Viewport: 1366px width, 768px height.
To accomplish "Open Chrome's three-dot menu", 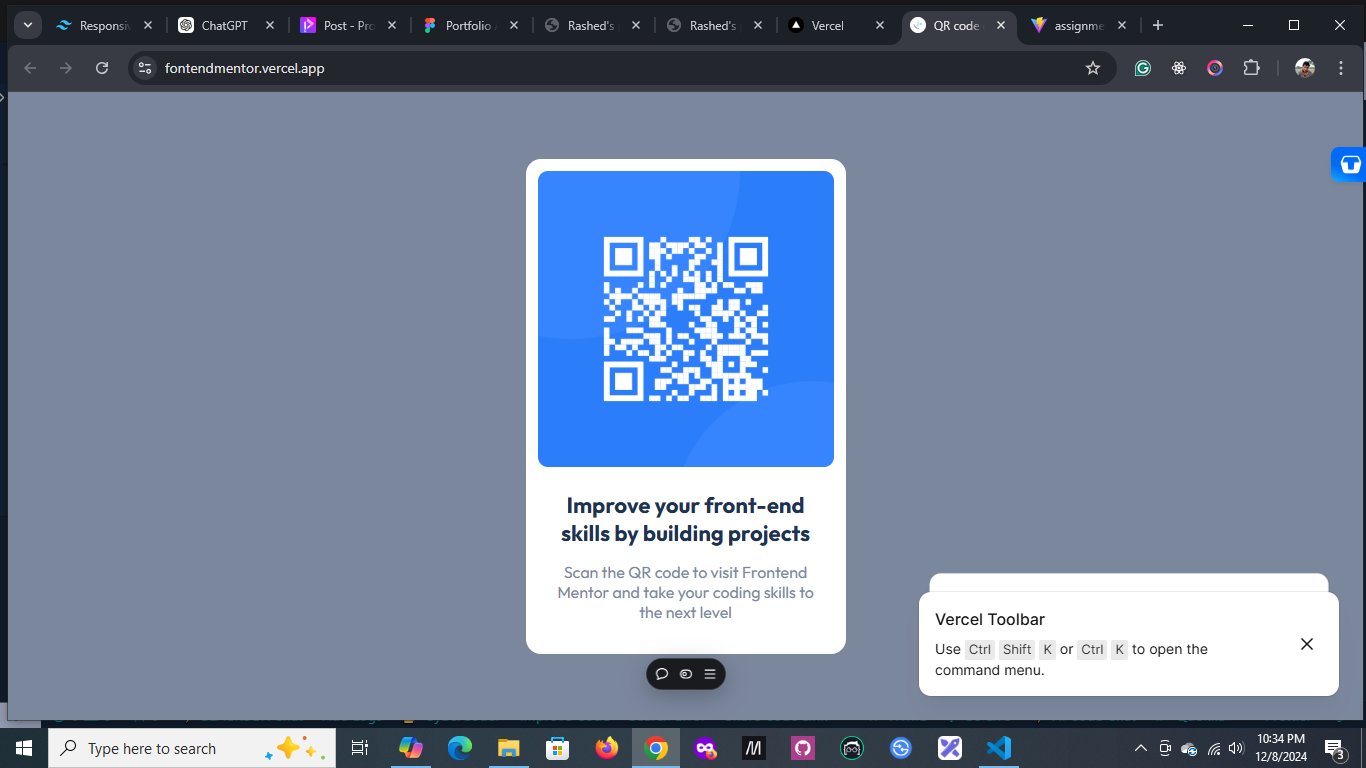I will 1340,68.
